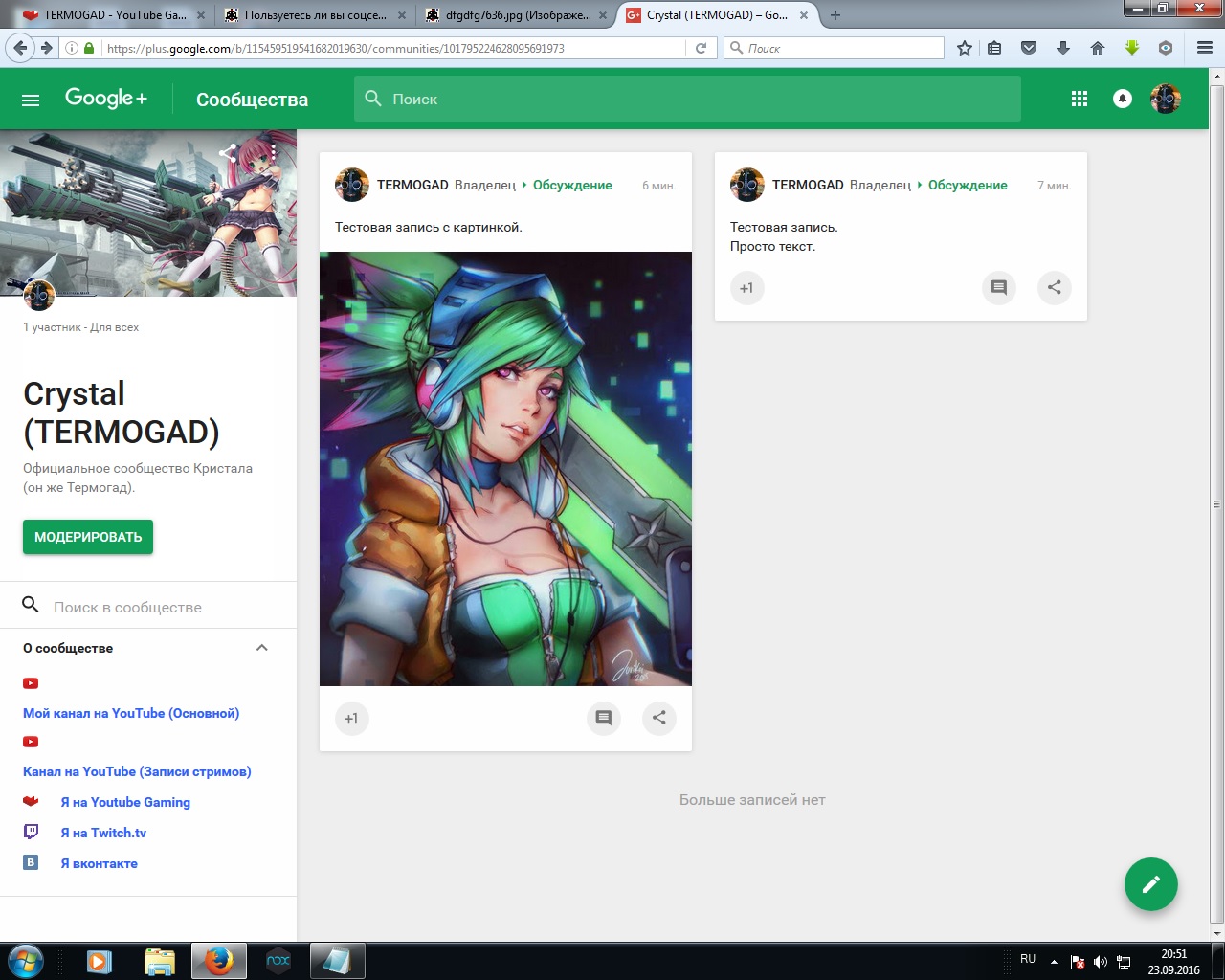1225x980 pixels.
Task: Open community options three-dot menu
Action: click(x=274, y=152)
